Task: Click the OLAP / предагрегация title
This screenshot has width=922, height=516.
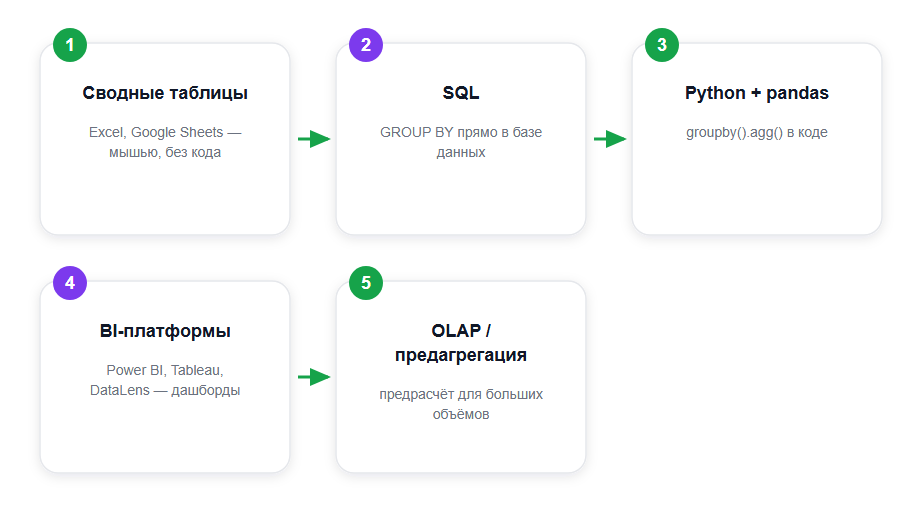Action: 461,343
